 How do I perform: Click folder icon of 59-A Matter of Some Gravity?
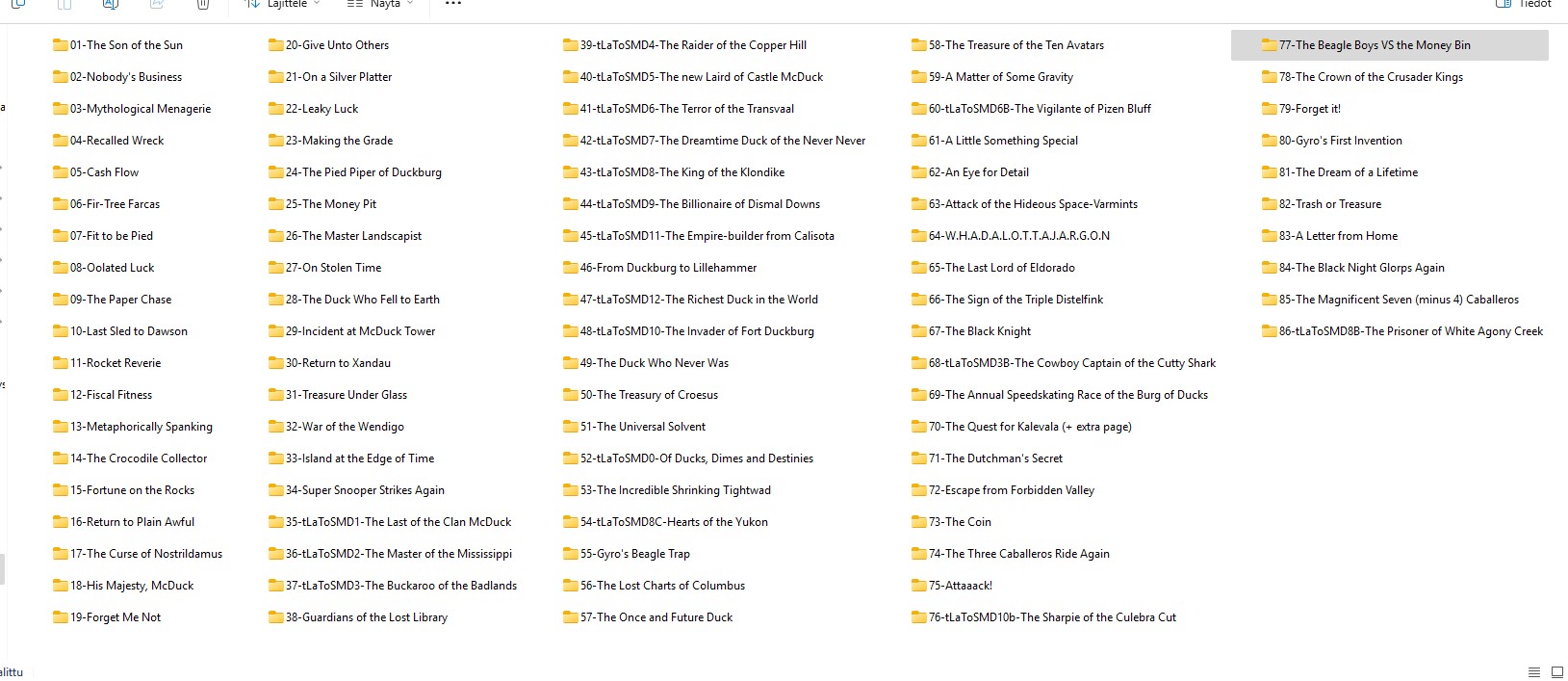[x=919, y=77]
